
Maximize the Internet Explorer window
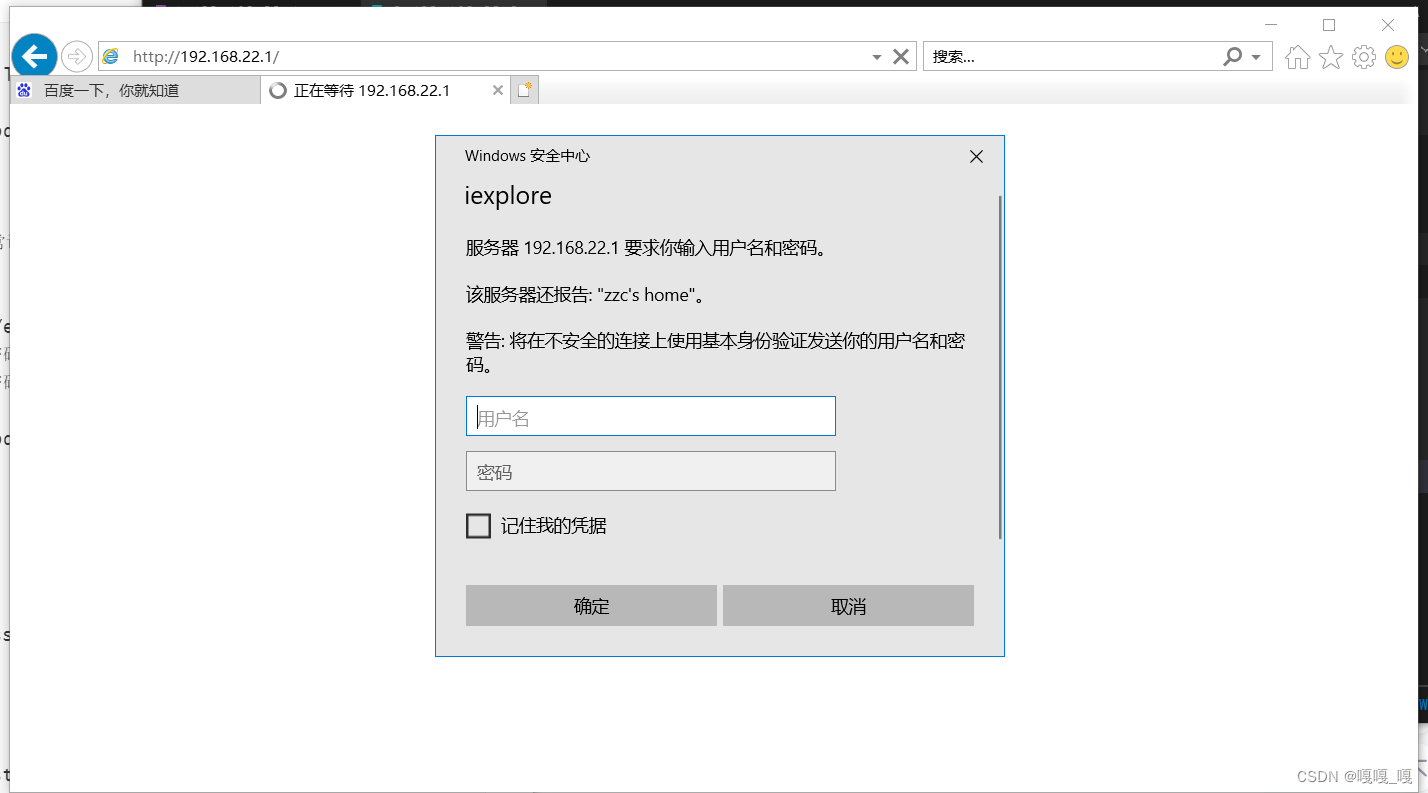(x=1329, y=25)
